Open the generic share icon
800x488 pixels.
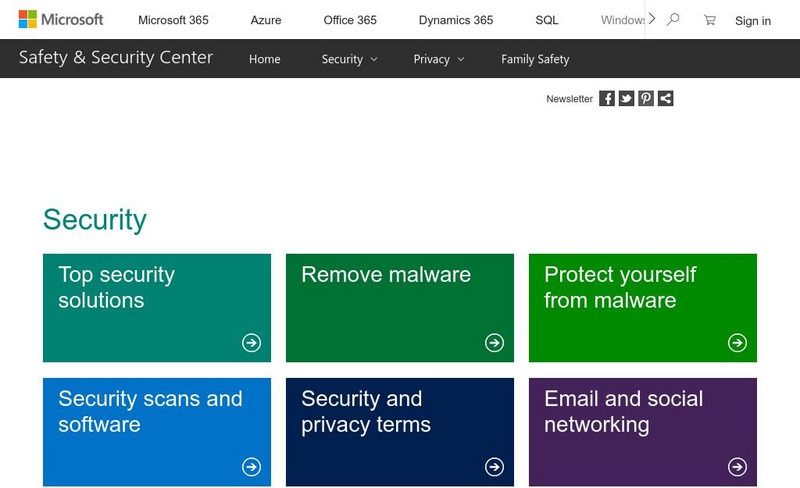[x=665, y=98]
